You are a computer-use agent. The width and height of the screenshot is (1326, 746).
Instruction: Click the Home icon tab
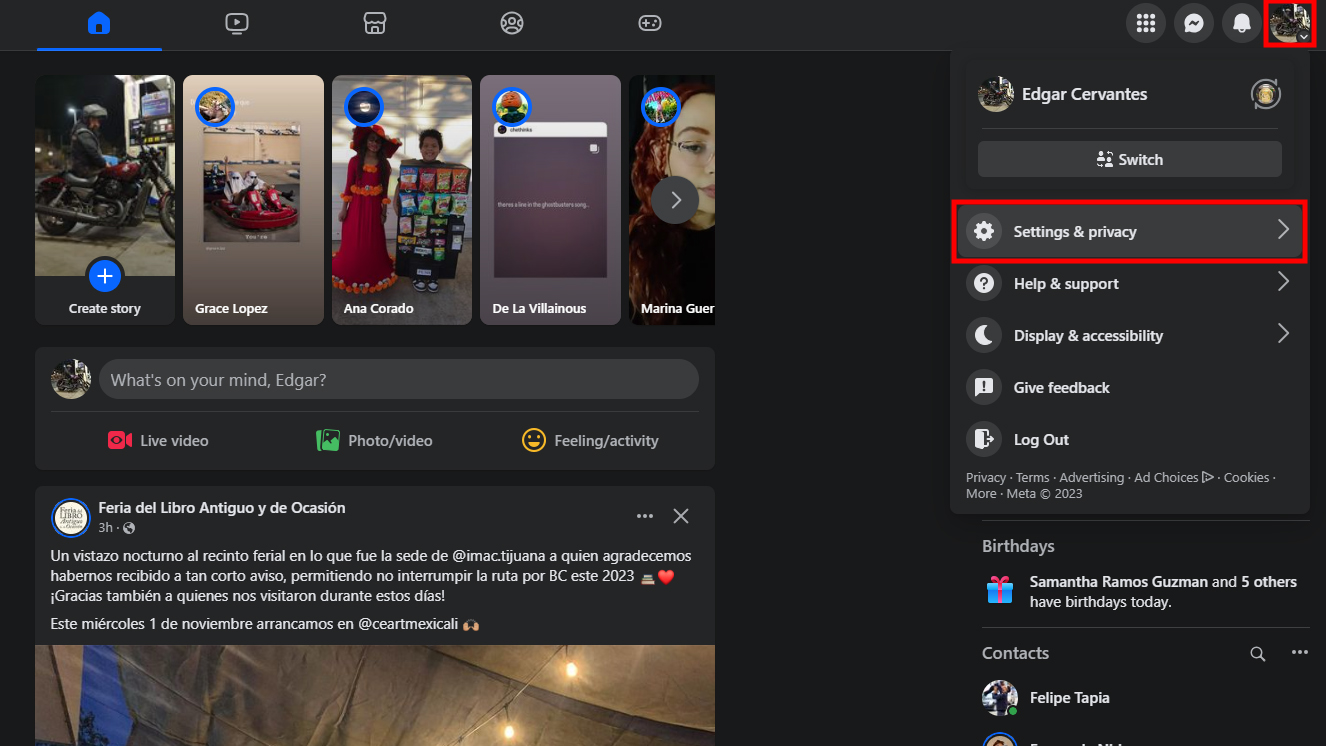[x=99, y=23]
